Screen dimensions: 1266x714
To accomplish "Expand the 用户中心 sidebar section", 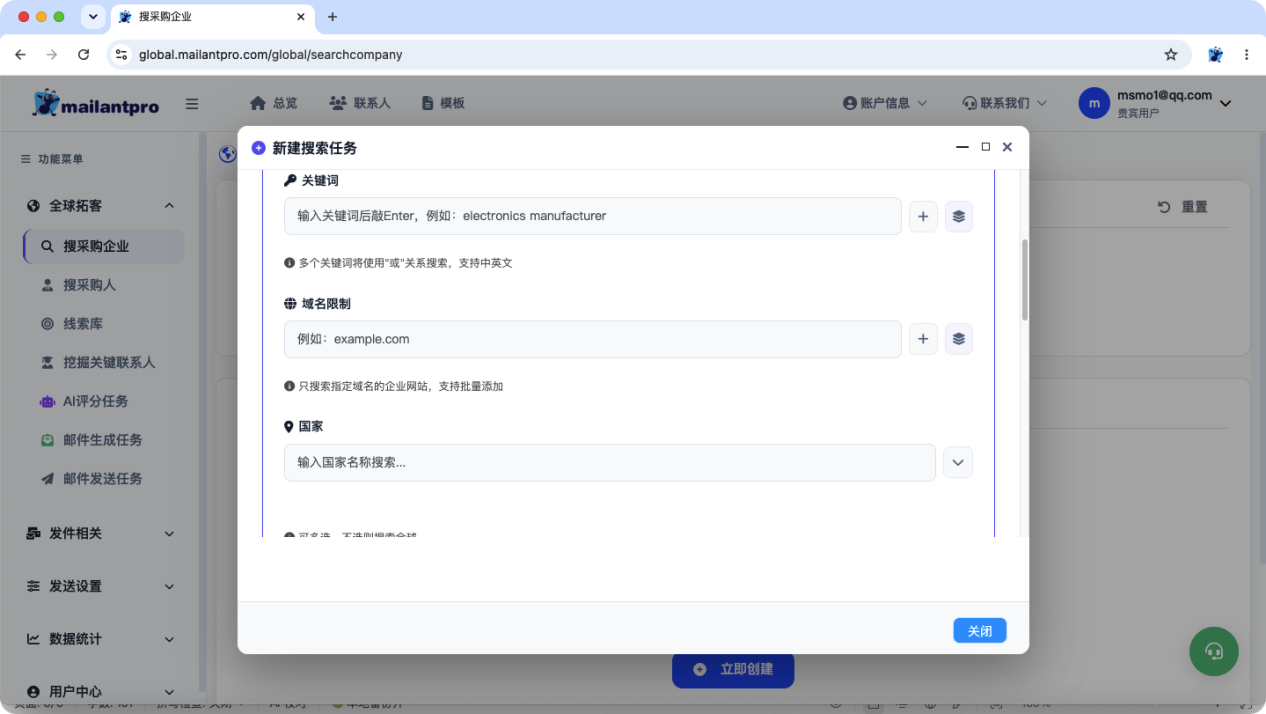I will tap(100, 692).
